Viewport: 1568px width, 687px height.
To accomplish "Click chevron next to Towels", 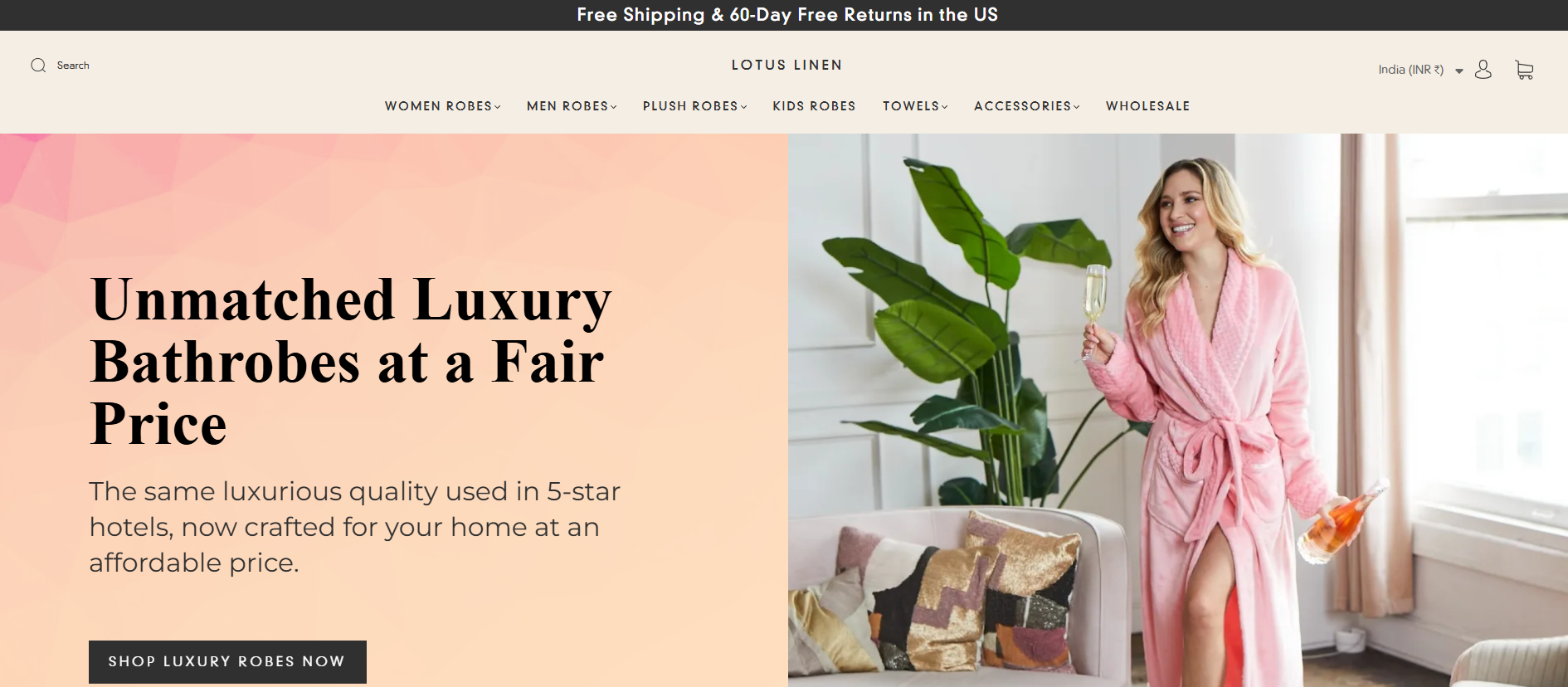I will tap(944, 107).
